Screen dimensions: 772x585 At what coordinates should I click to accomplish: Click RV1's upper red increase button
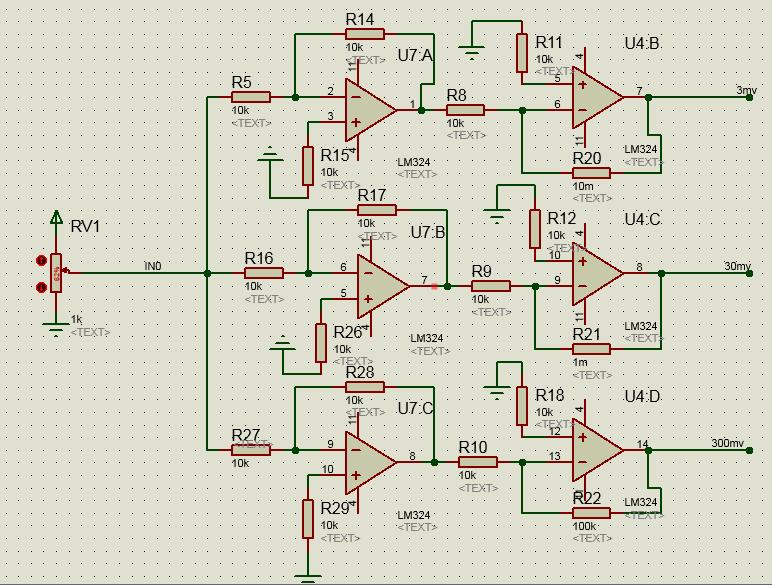[42, 260]
